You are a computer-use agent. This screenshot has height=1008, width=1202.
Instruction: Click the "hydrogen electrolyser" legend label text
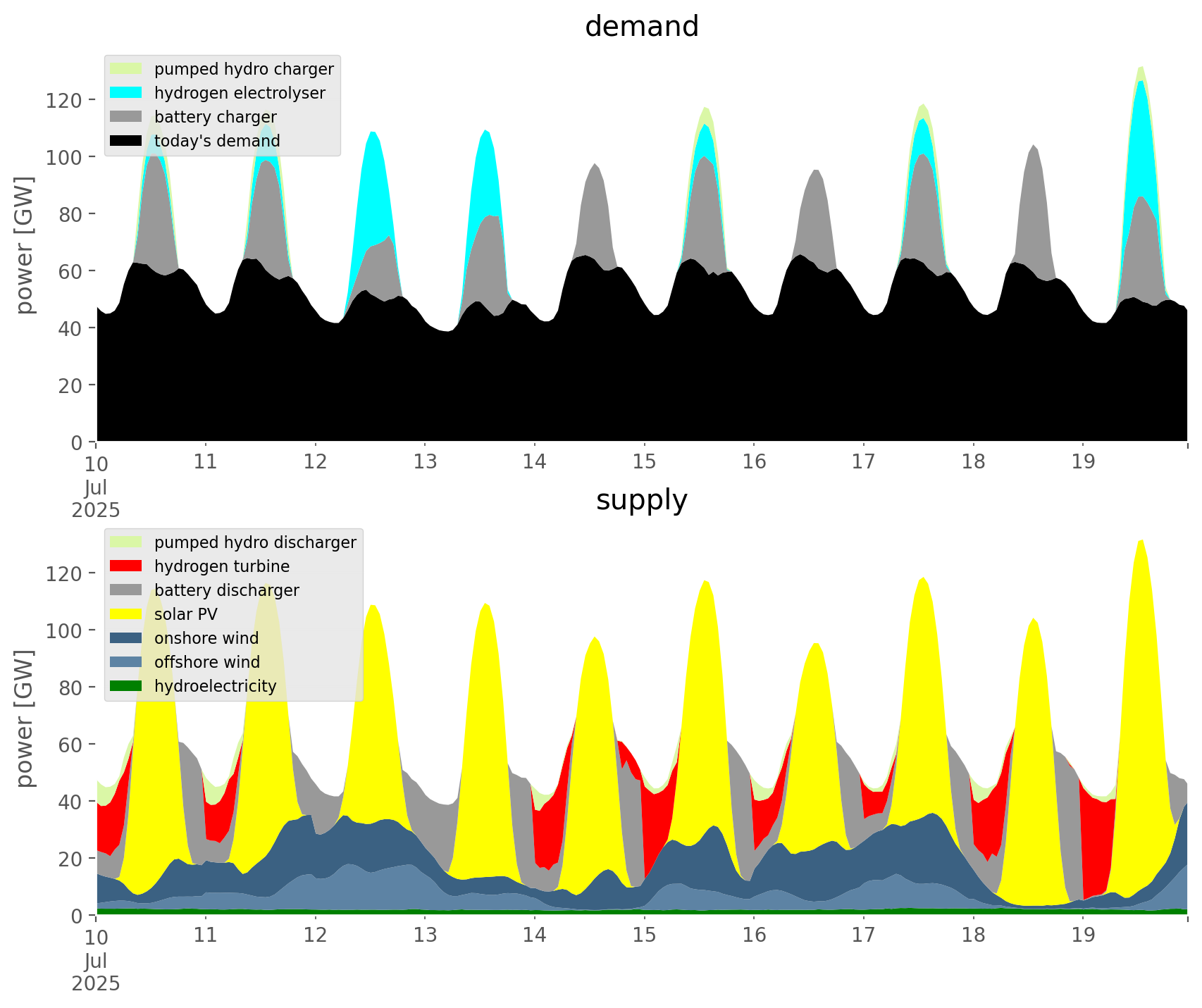point(240,93)
